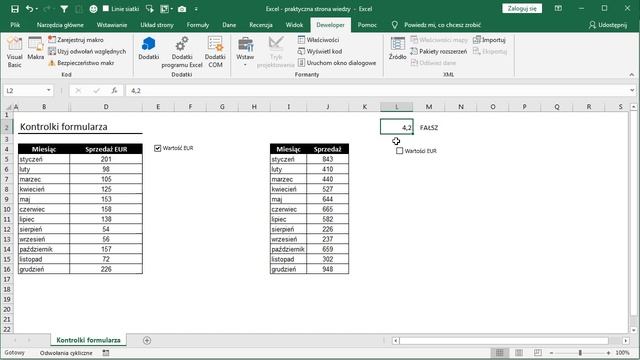Switch to Page Layout view
640x360 pixels.
click(x=519, y=353)
